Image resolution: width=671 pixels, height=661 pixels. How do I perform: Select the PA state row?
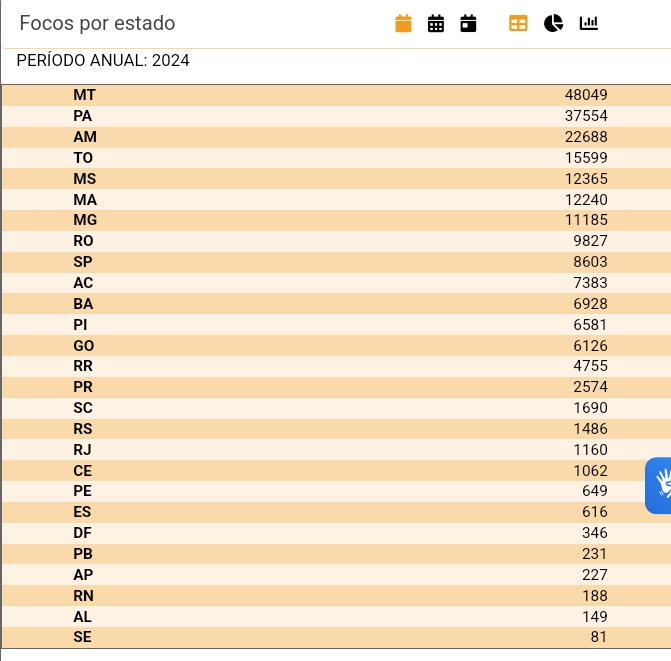(x=336, y=116)
